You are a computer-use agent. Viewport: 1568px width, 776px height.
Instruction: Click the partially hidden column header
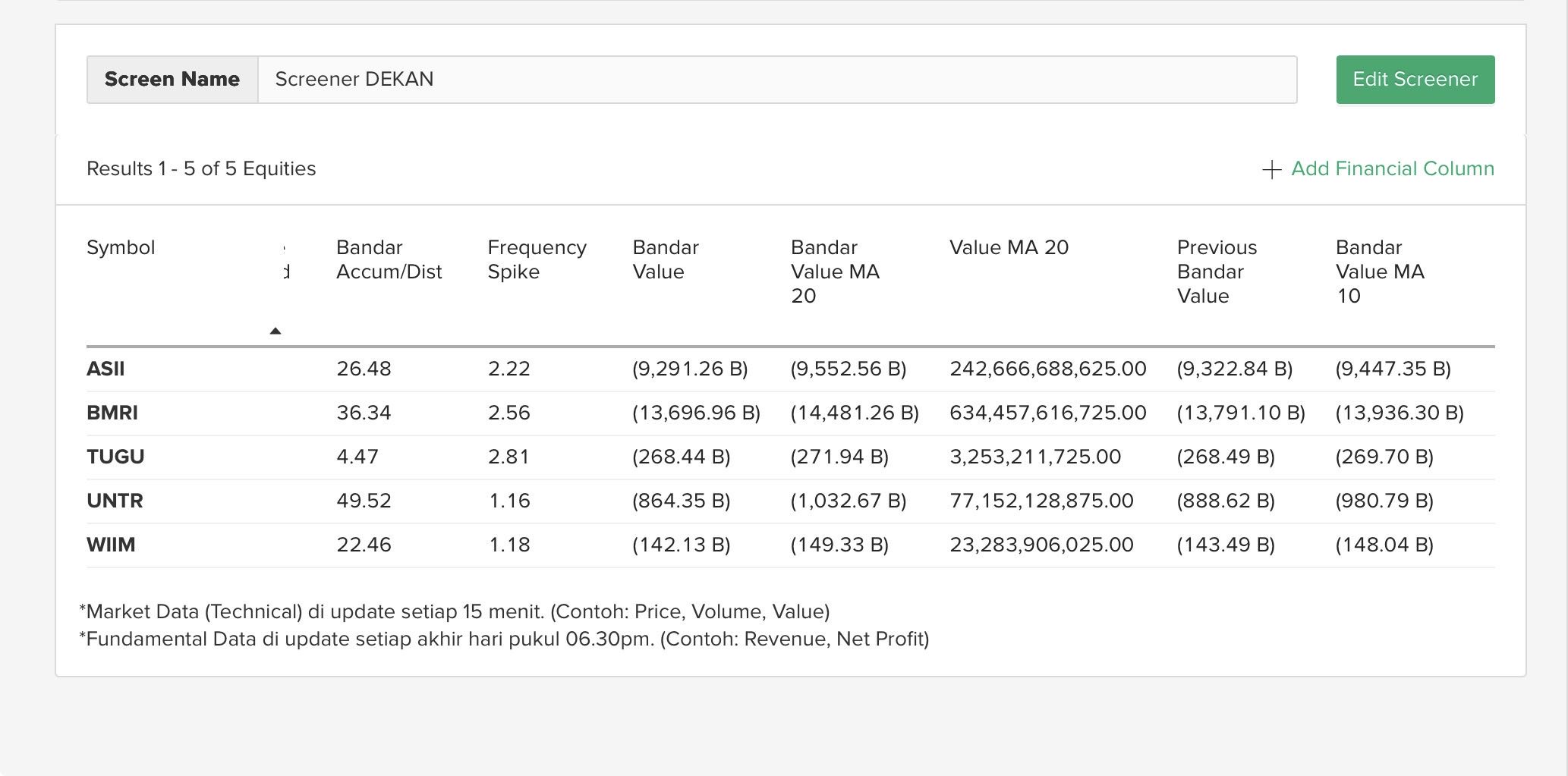click(285, 259)
